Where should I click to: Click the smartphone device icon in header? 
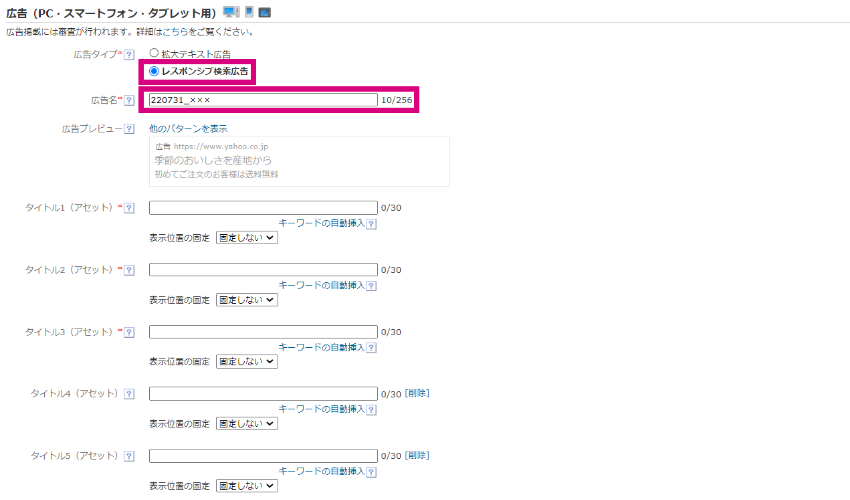point(249,12)
